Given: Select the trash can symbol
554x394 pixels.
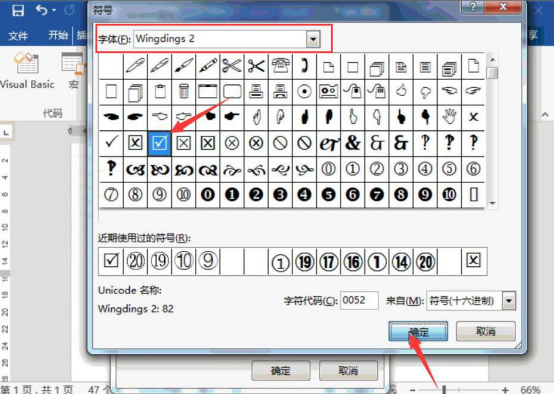Looking at the screenshot, I should pyautogui.click(x=184, y=92).
